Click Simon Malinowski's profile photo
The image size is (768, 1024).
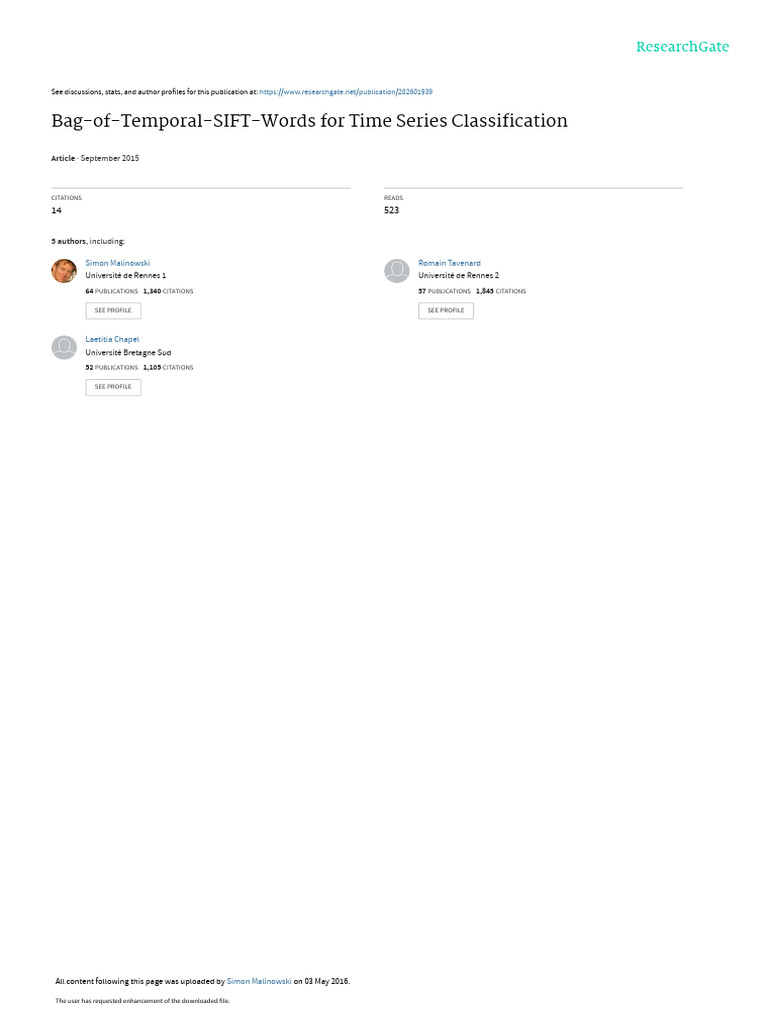pyautogui.click(x=64, y=270)
